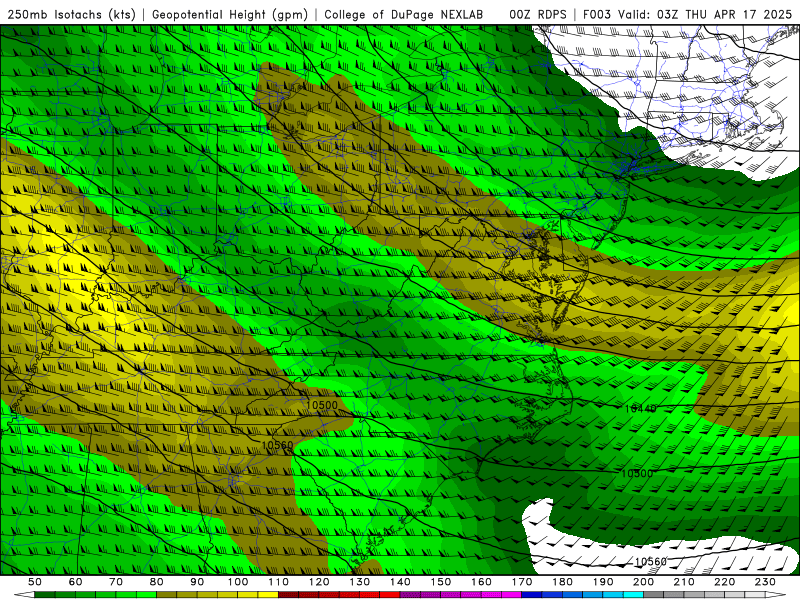This screenshot has height=600, width=800.
Task: Click the 170 knot legend value
Action: (522, 582)
